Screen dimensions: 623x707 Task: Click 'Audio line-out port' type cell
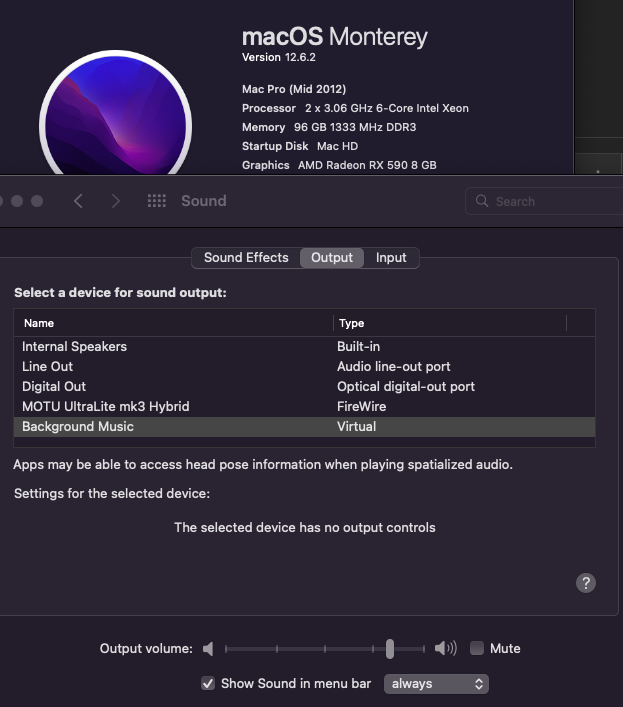click(394, 367)
